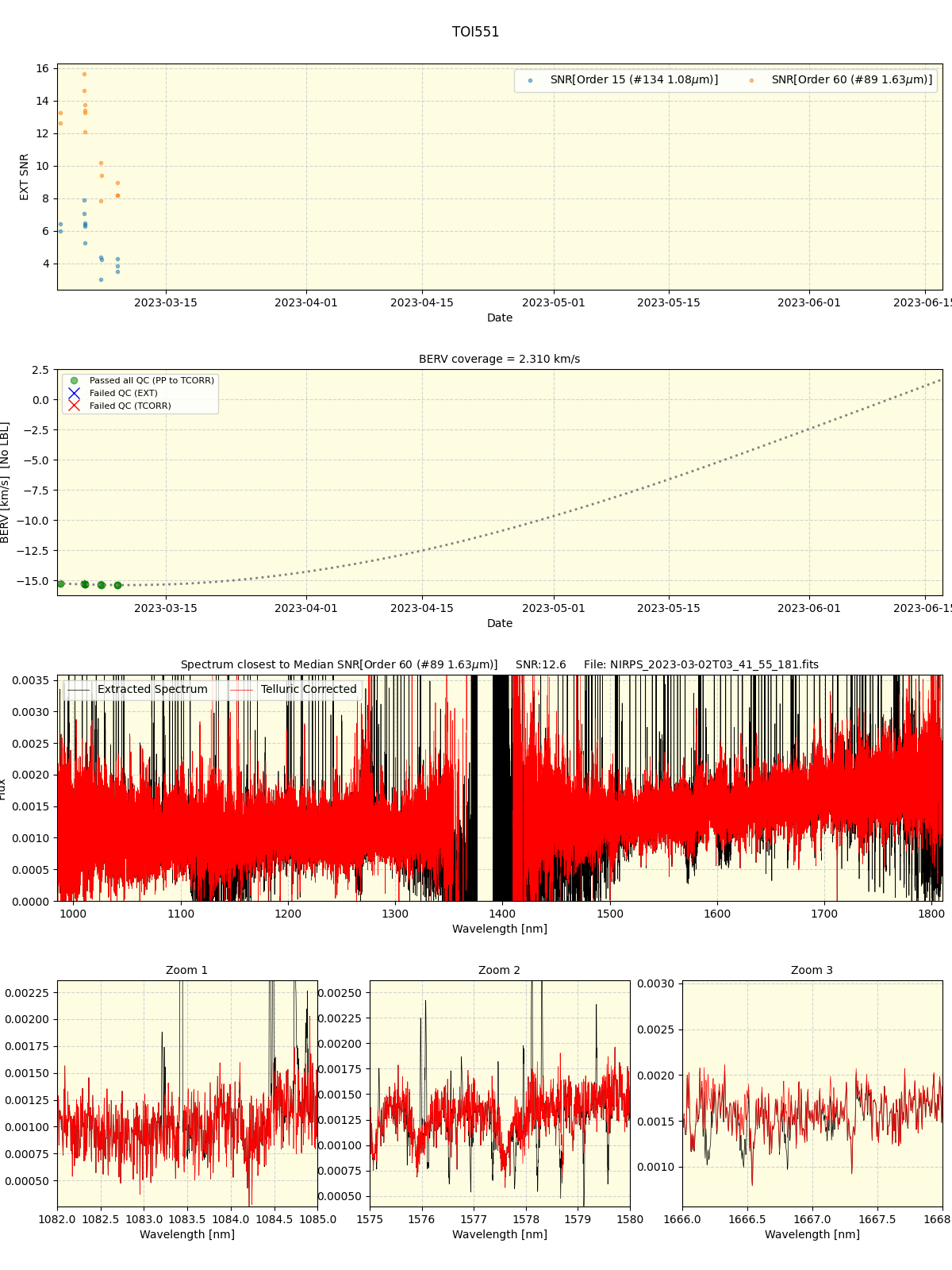Click the spectrum title with NIRPS file name
The width and height of the screenshot is (952, 1270).
499,664
